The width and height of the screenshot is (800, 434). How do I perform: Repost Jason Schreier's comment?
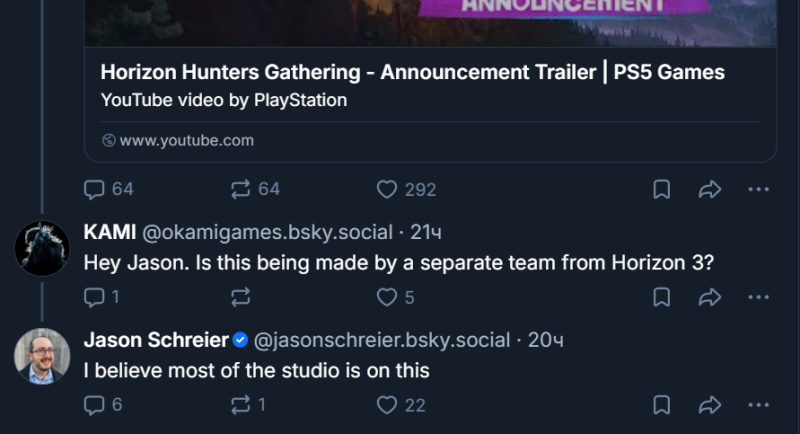pos(241,405)
